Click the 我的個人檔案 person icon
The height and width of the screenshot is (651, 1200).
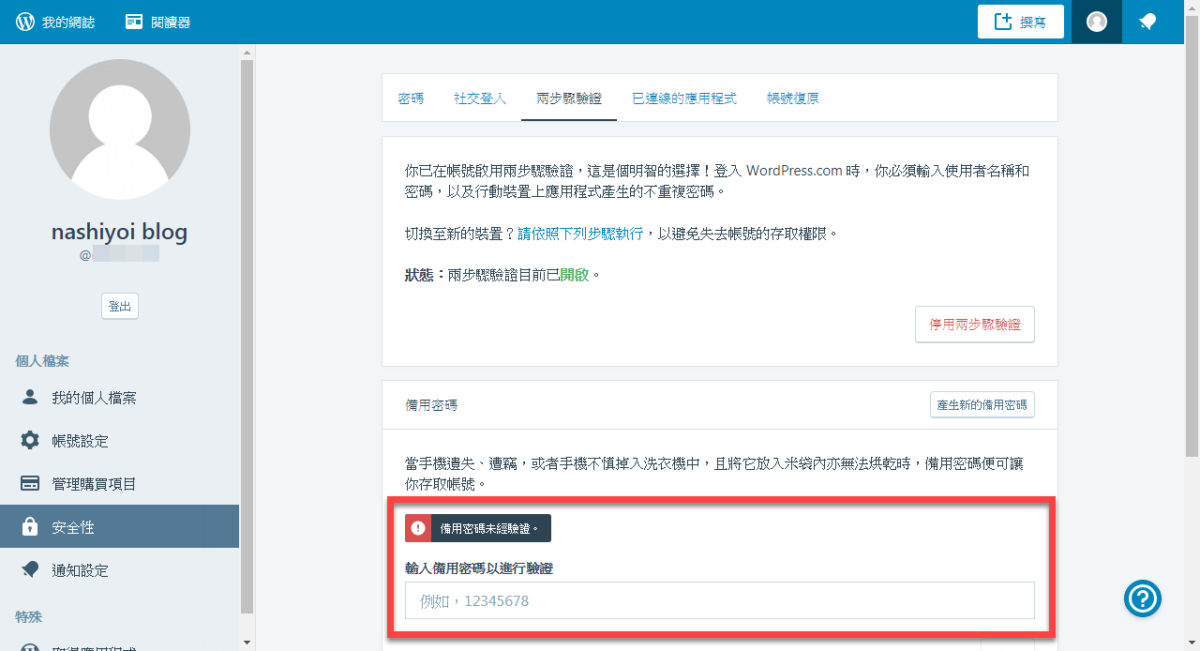[x=30, y=397]
